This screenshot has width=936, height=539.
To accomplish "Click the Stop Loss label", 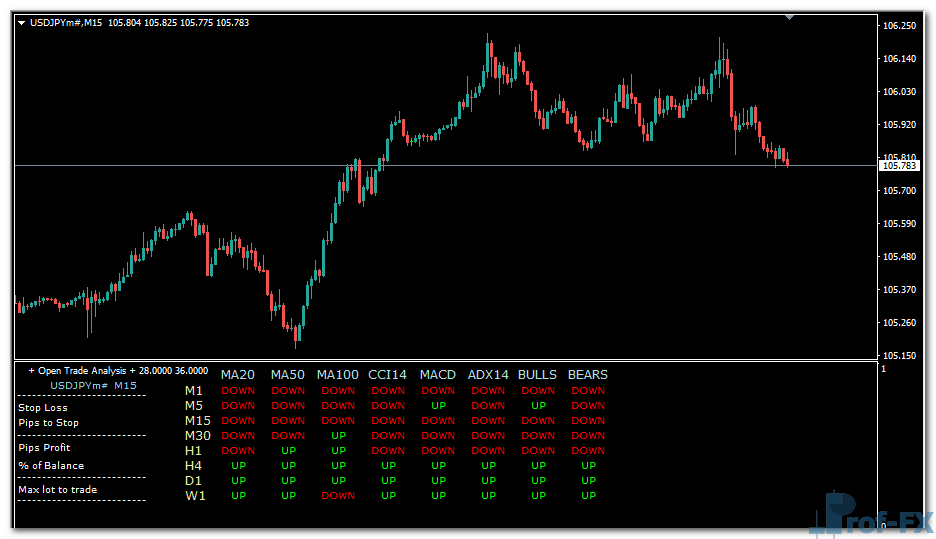I will 43,408.
